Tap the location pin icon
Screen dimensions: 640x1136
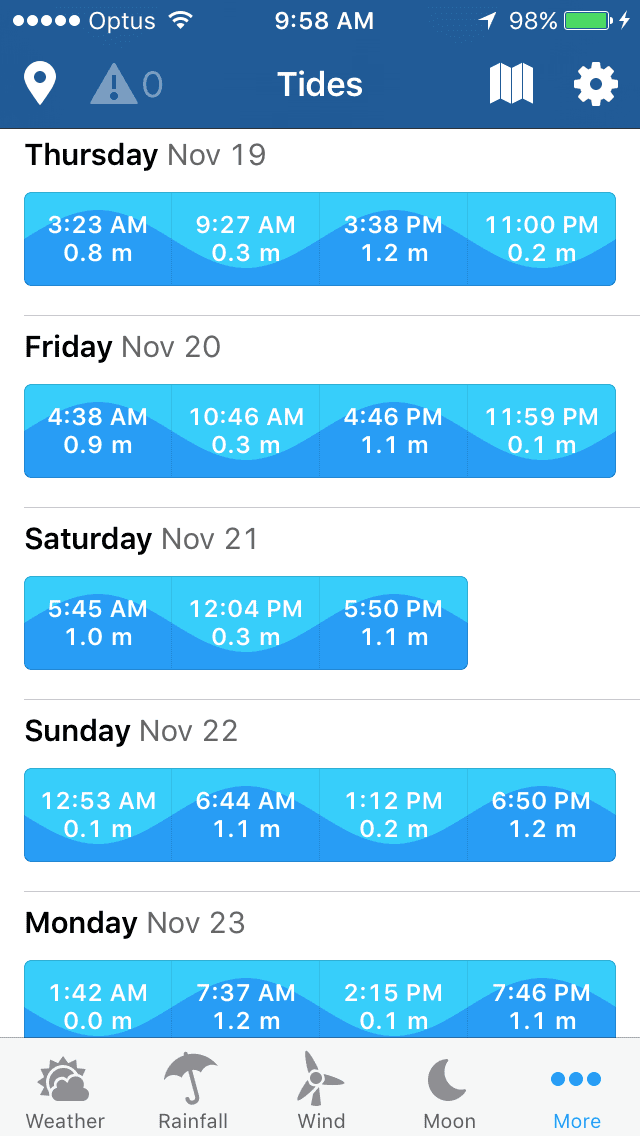(x=40, y=84)
